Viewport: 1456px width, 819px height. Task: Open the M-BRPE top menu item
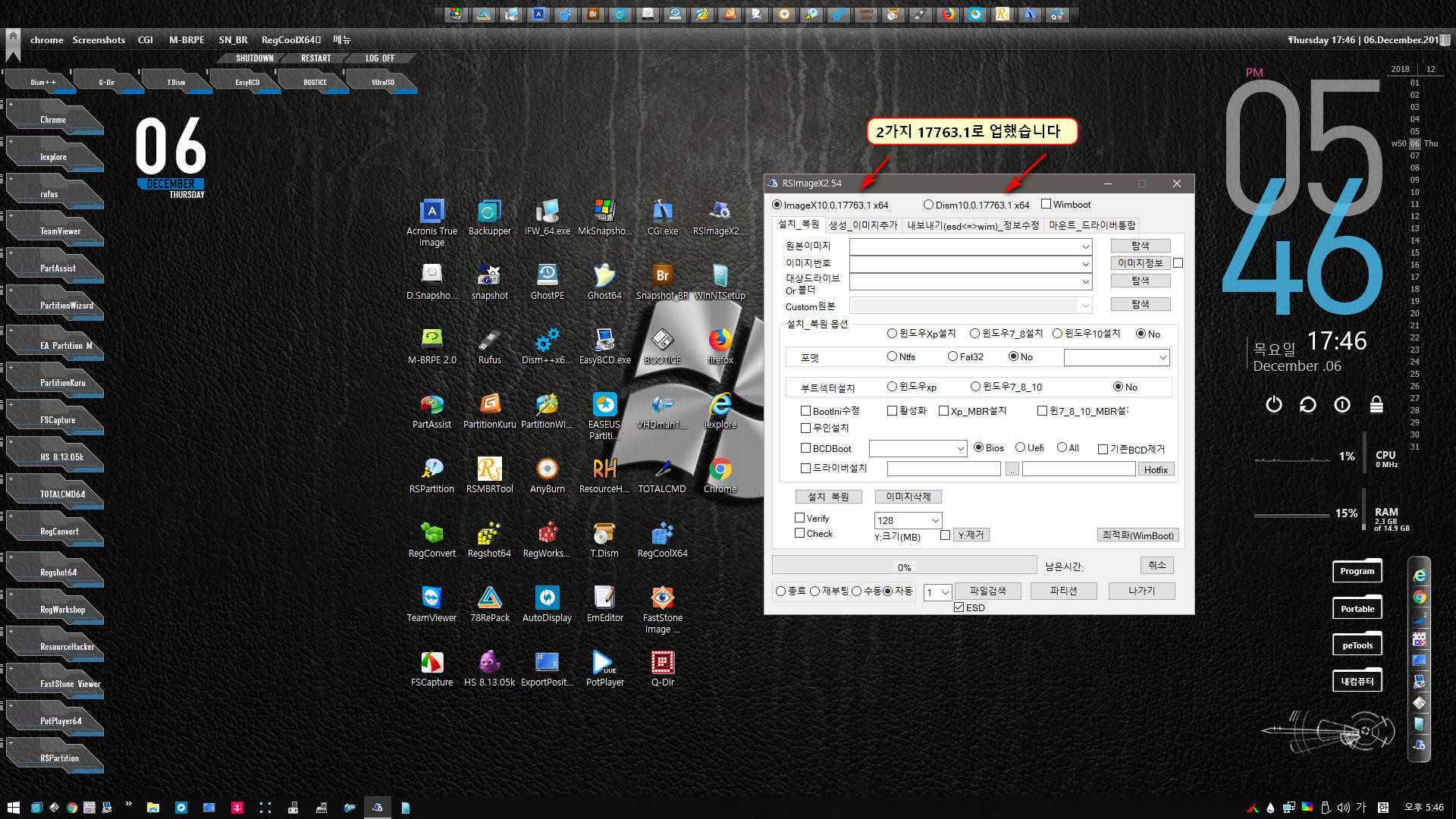tap(187, 40)
